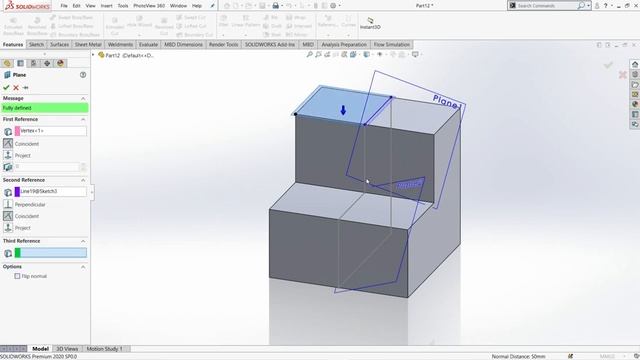Open the Tools menu
Screen dimensions: 640x360
pos(123,6)
